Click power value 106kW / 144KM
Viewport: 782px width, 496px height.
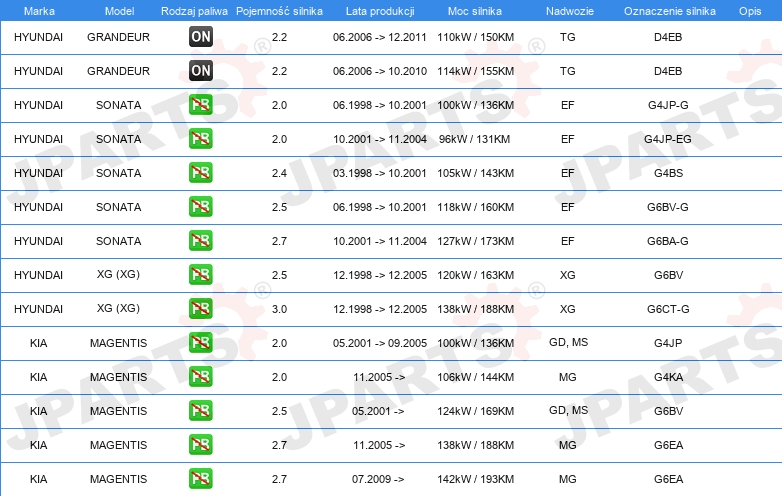click(475, 377)
